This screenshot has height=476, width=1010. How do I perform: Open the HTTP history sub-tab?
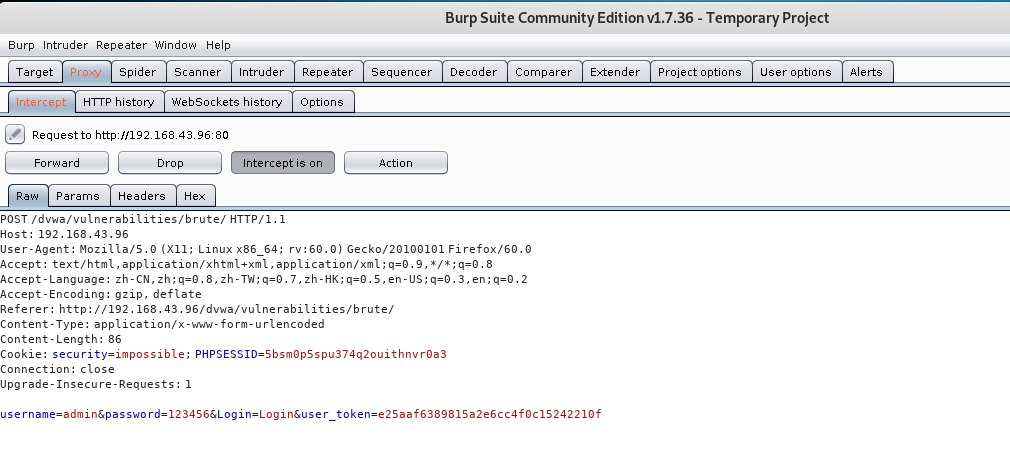pyautogui.click(x=119, y=102)
